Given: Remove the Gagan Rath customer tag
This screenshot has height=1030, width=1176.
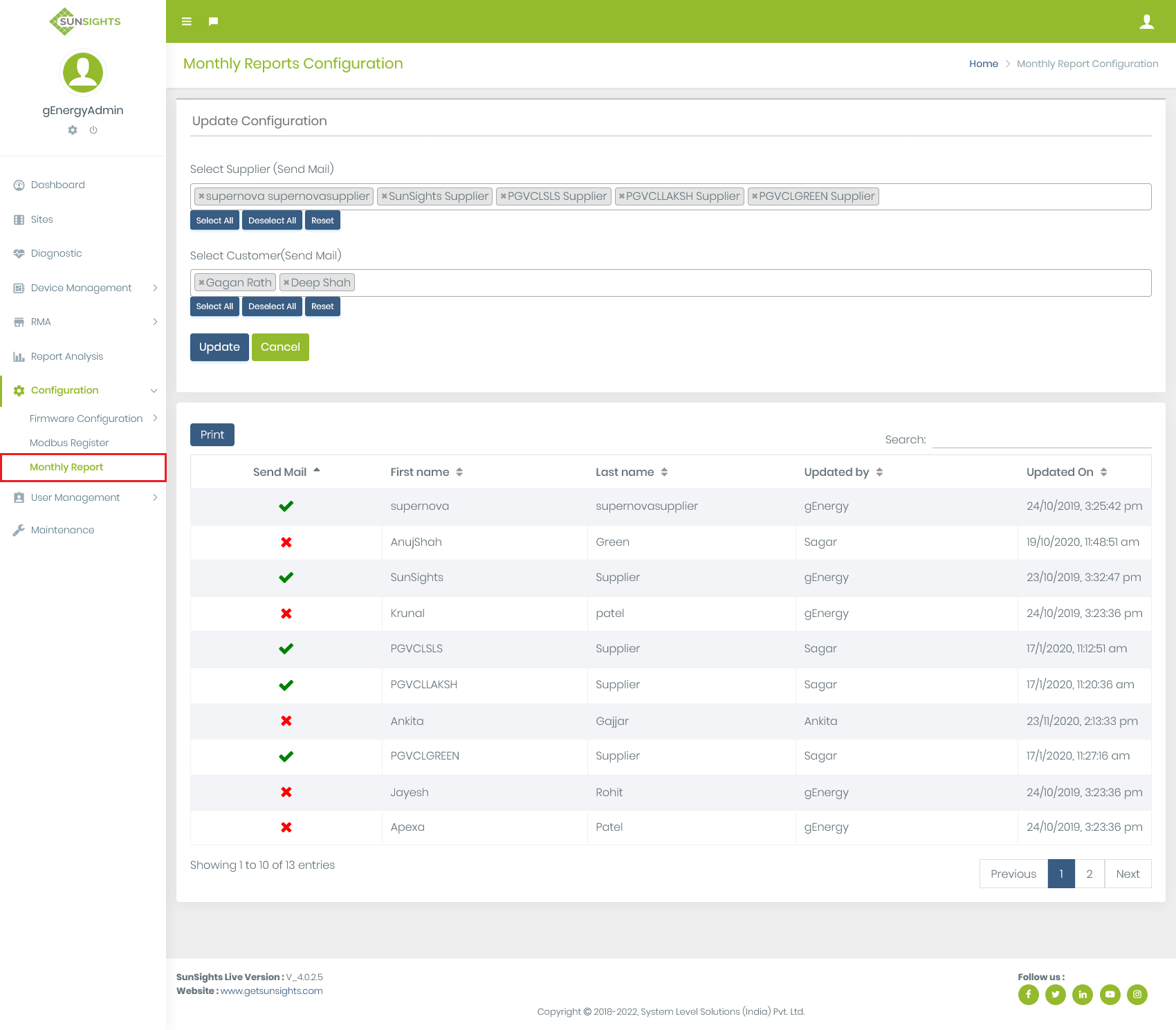Looking at the screenshot, I should pyautogui.click(x=202, y=283).
